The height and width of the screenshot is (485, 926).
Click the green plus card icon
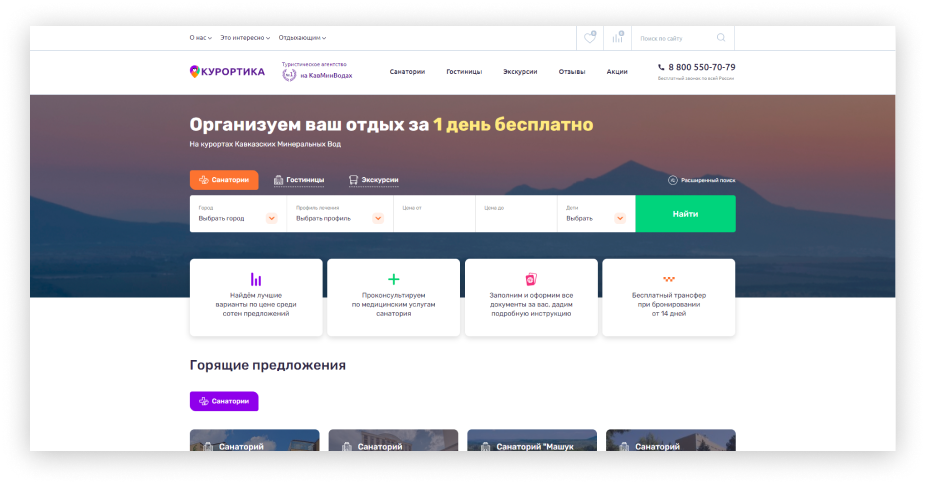pos(393,280)
